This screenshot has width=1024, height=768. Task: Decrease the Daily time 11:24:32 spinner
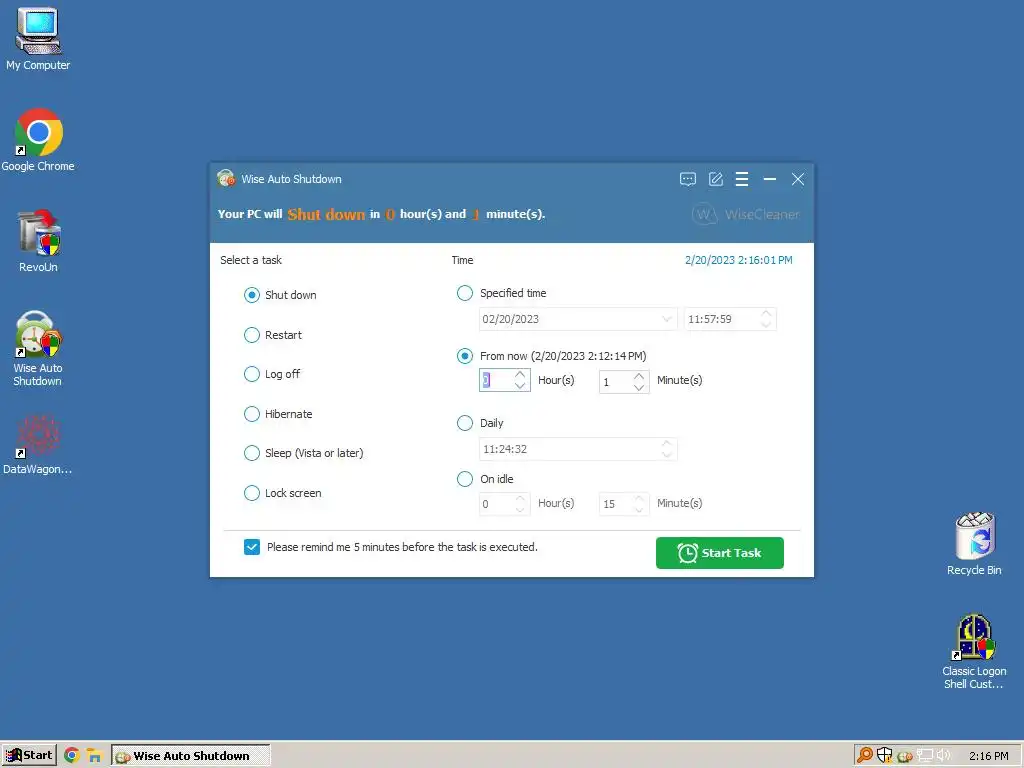click(667, 455)
